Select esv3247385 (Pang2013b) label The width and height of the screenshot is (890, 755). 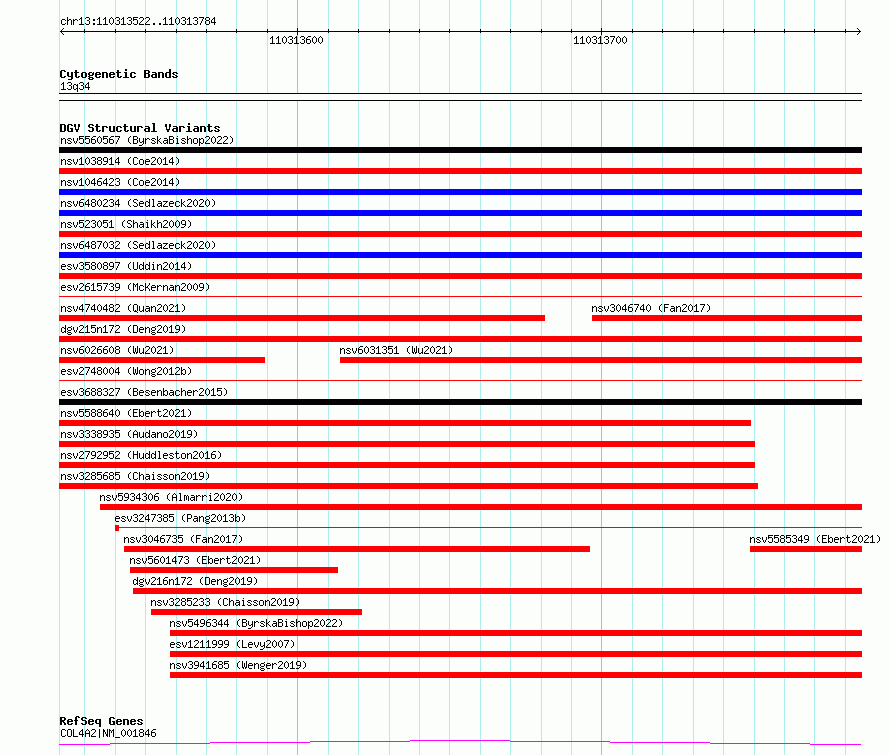(180, 518)
